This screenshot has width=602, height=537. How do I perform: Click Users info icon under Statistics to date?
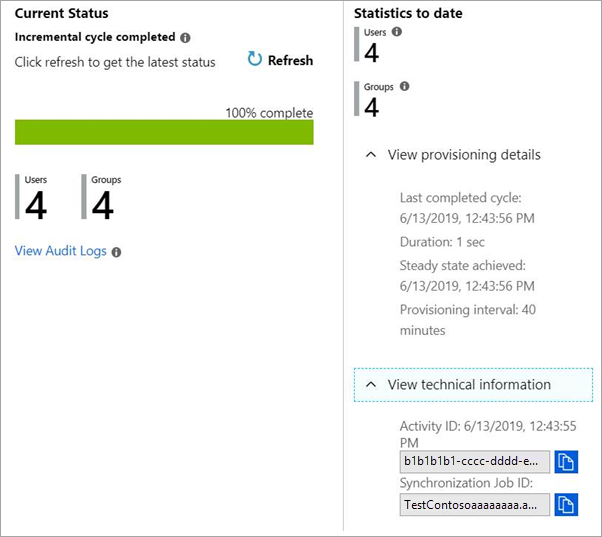[397, 32]
